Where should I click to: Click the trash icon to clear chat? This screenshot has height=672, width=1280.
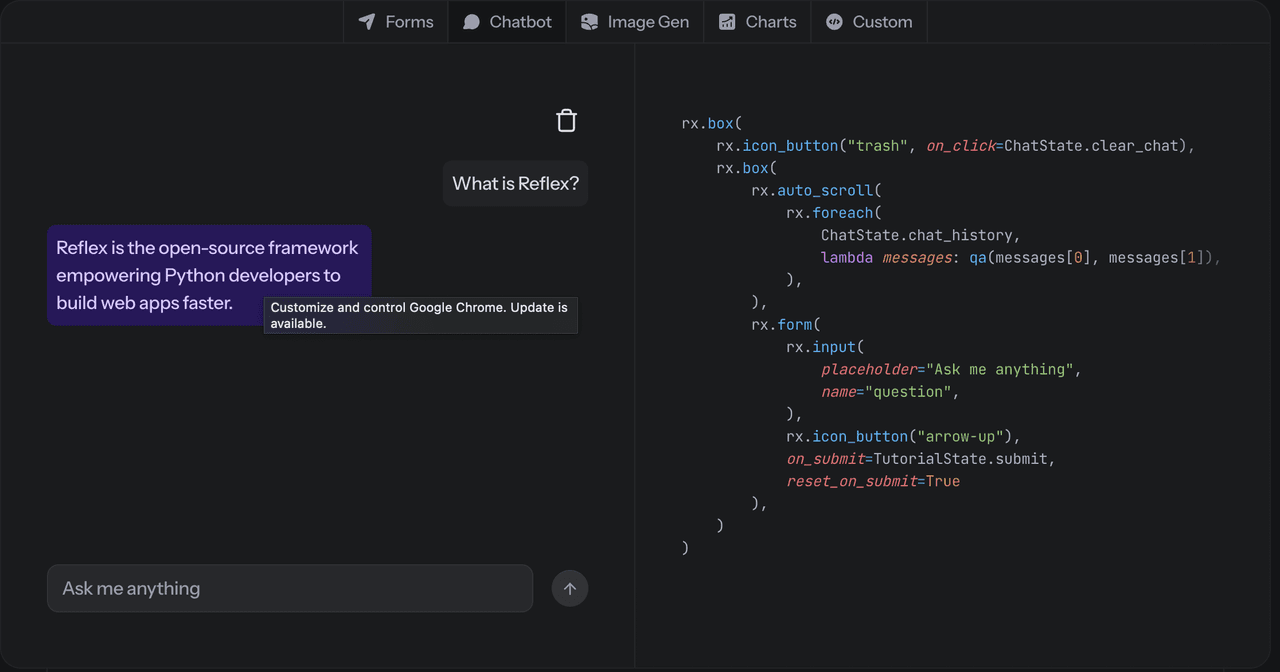point(566,121)
